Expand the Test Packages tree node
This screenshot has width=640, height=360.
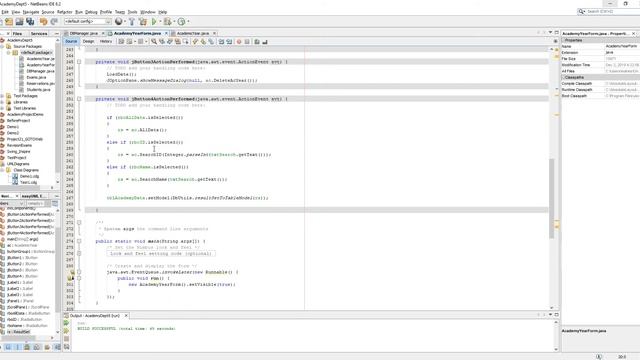pyautogui.click(x=2, y=96)
